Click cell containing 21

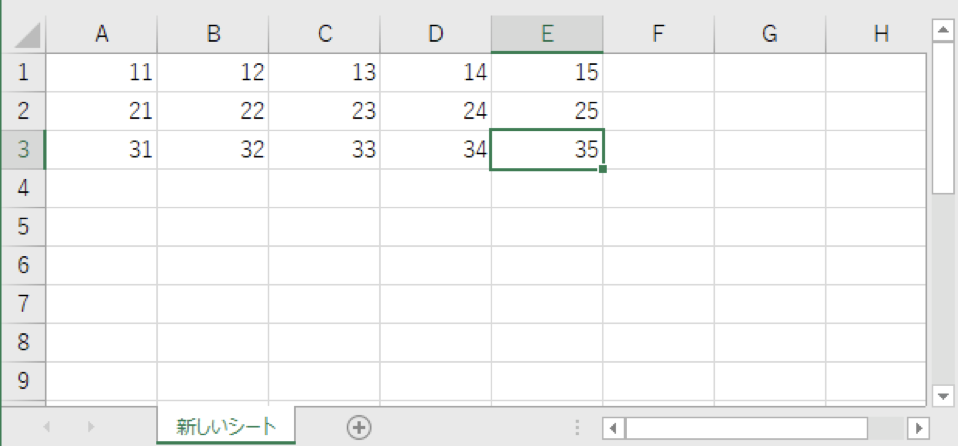pyautogui.click(x=101, y=111)
